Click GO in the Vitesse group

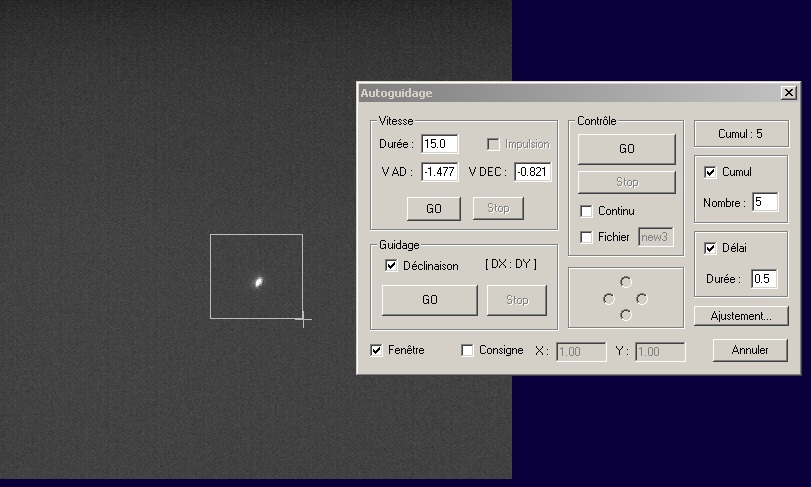click(433, 208)
